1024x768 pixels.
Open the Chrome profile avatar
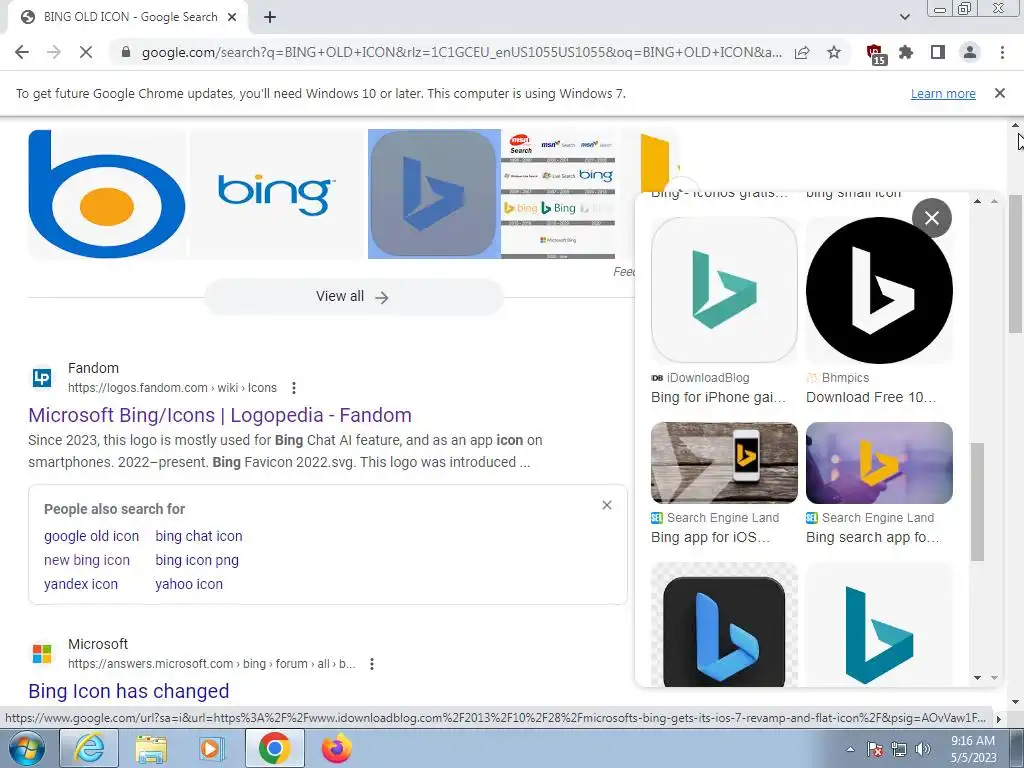(x=970, y=52)
